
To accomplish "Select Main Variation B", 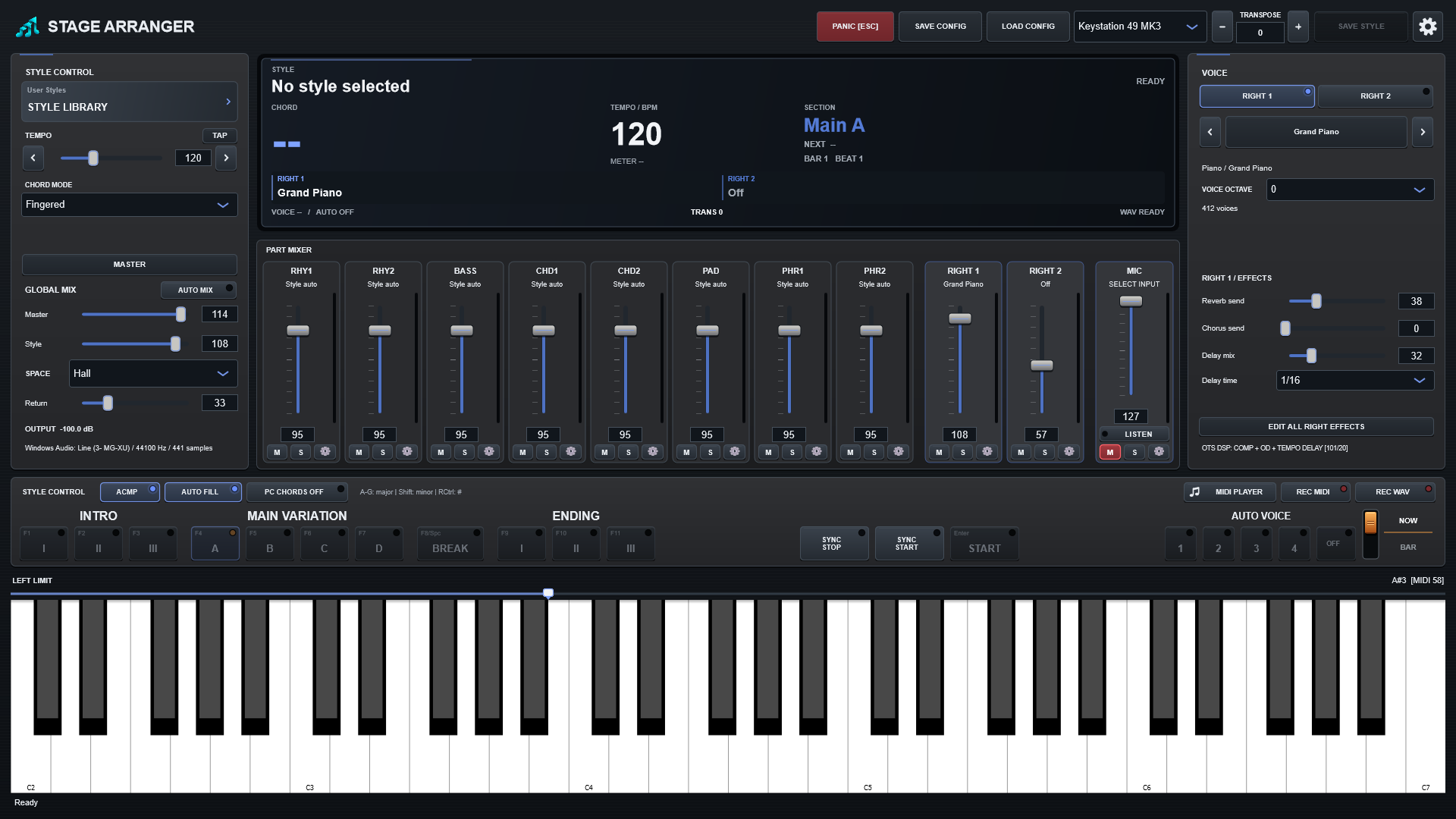I will 270,544.
